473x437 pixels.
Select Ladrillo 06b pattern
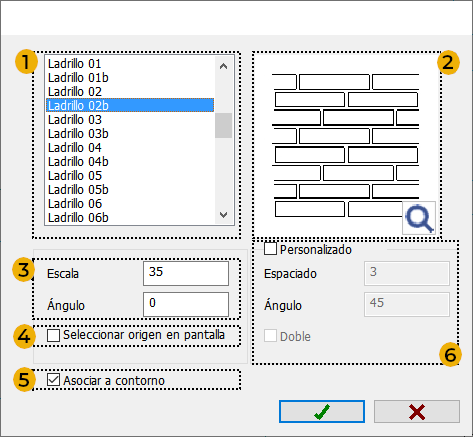click(x=130, y=217)
